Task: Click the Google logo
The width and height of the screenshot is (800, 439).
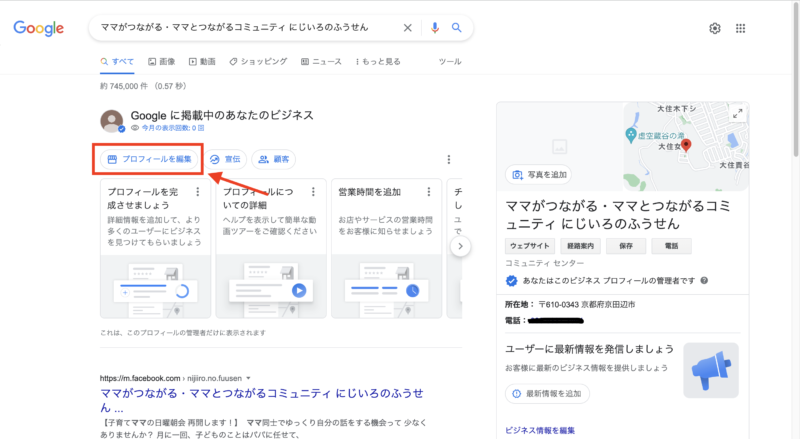Action: coord(39,28)
